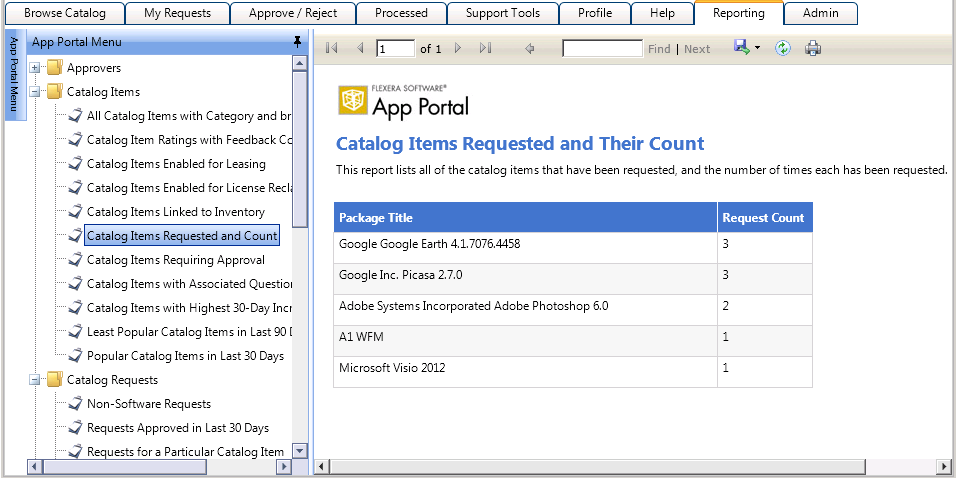Image resolution: width=956 pixels, height=478 pixels.
Task: Collapse the Catalog Requests node
Action: point(35,380)
